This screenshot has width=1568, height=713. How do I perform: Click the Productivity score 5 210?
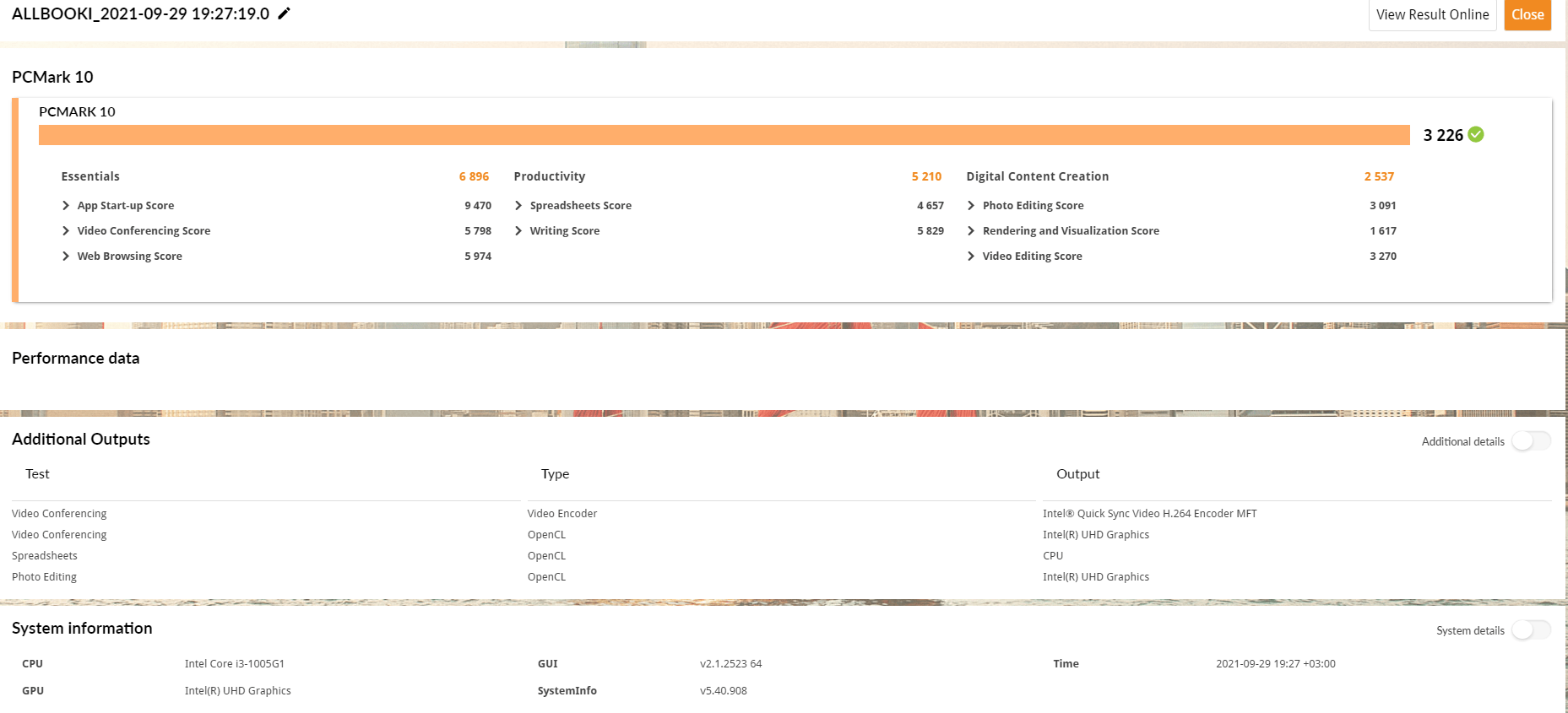(926, 176)
